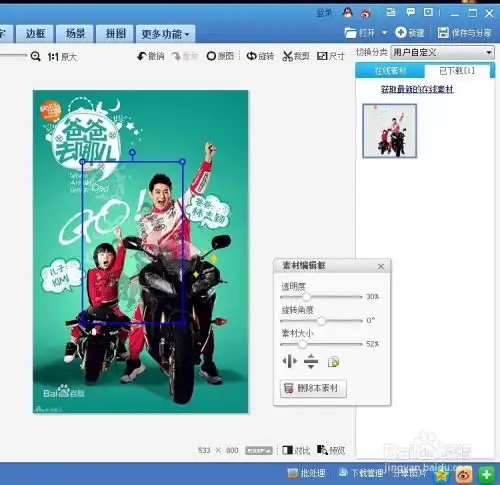Open 预览 preview
The height and width of the screenshot is (485, 500).
click(x=331, y=450)
